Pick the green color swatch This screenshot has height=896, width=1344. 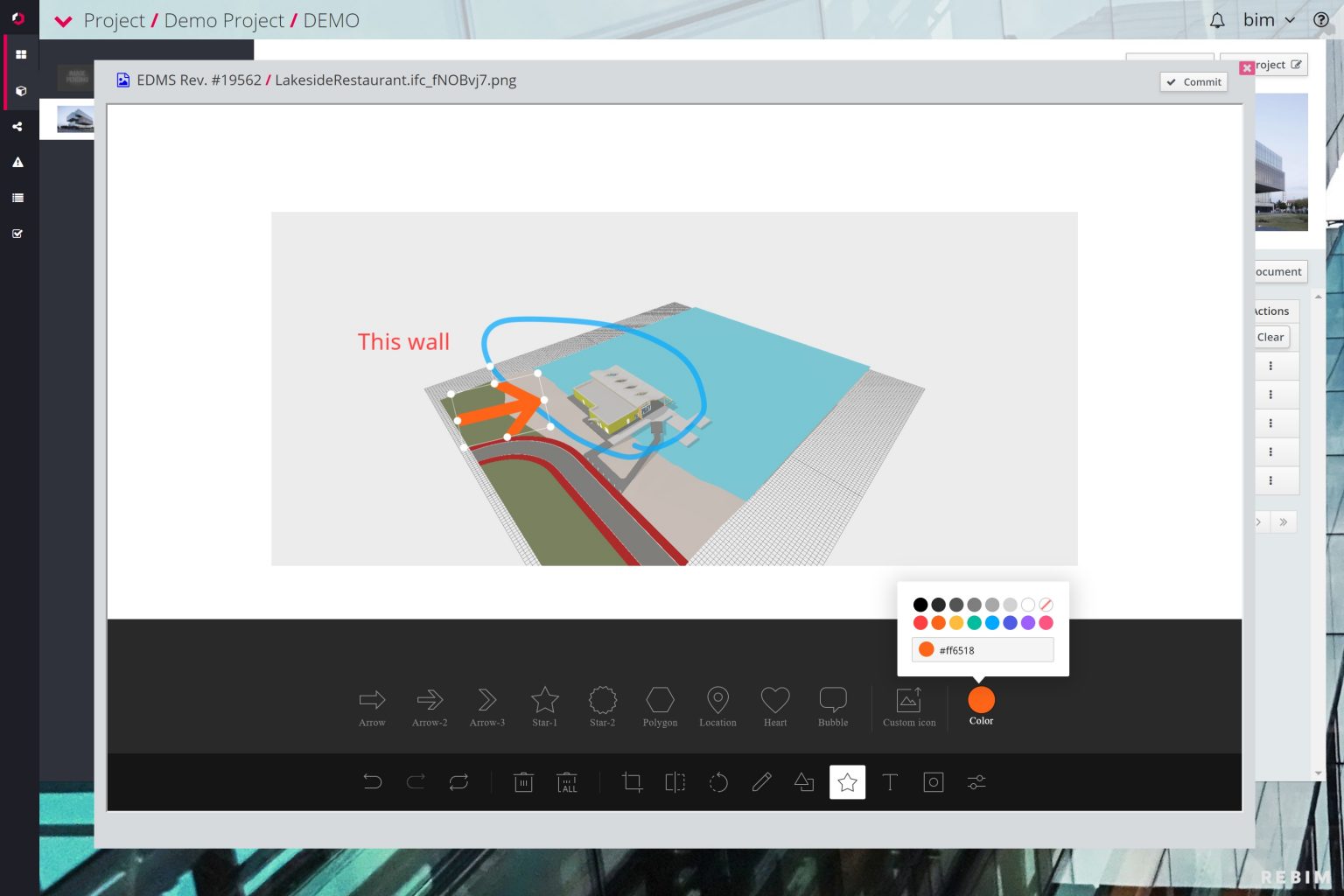coord(974,623)
